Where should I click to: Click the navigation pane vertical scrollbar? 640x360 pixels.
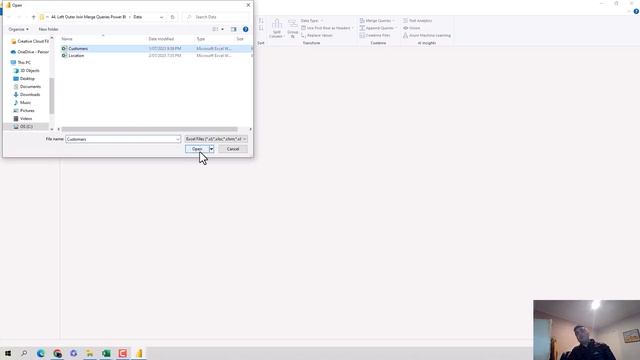pos(52,96)
